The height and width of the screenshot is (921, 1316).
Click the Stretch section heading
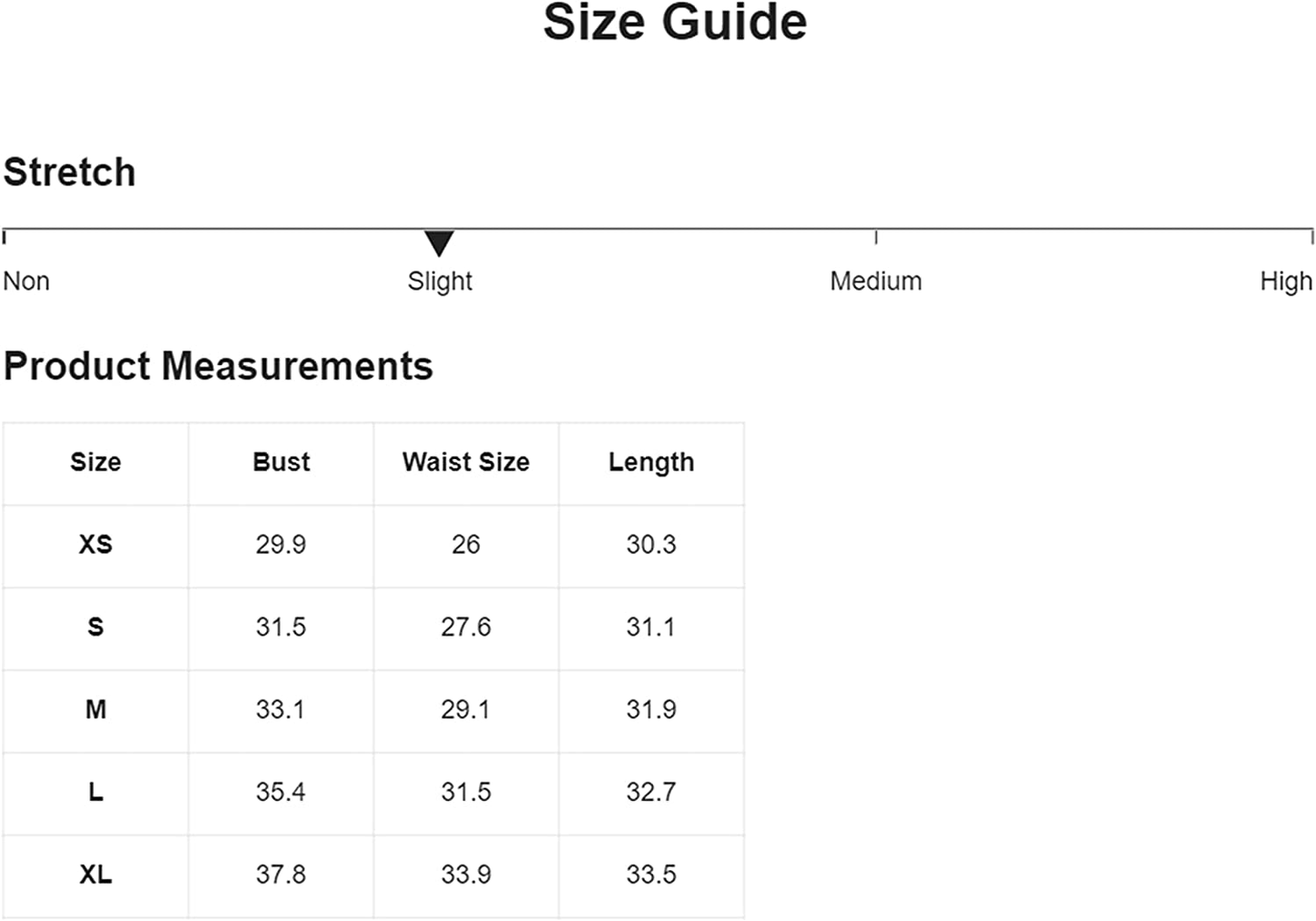click(69, 172)
